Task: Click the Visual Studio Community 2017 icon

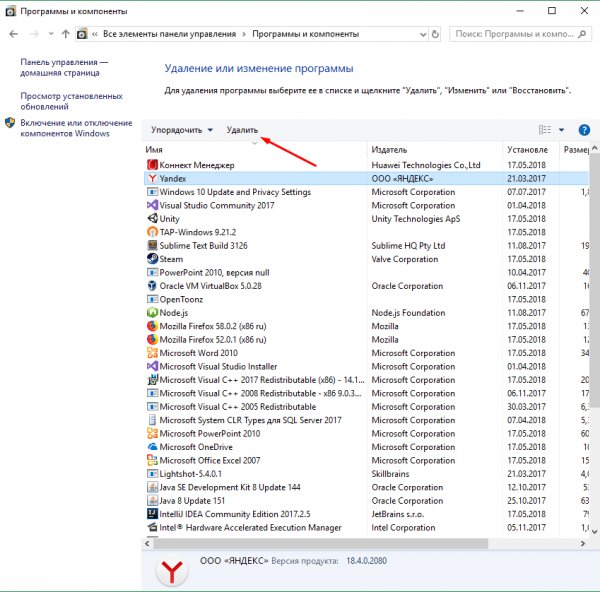Action: pyautogui.click(x=152, y=205)
